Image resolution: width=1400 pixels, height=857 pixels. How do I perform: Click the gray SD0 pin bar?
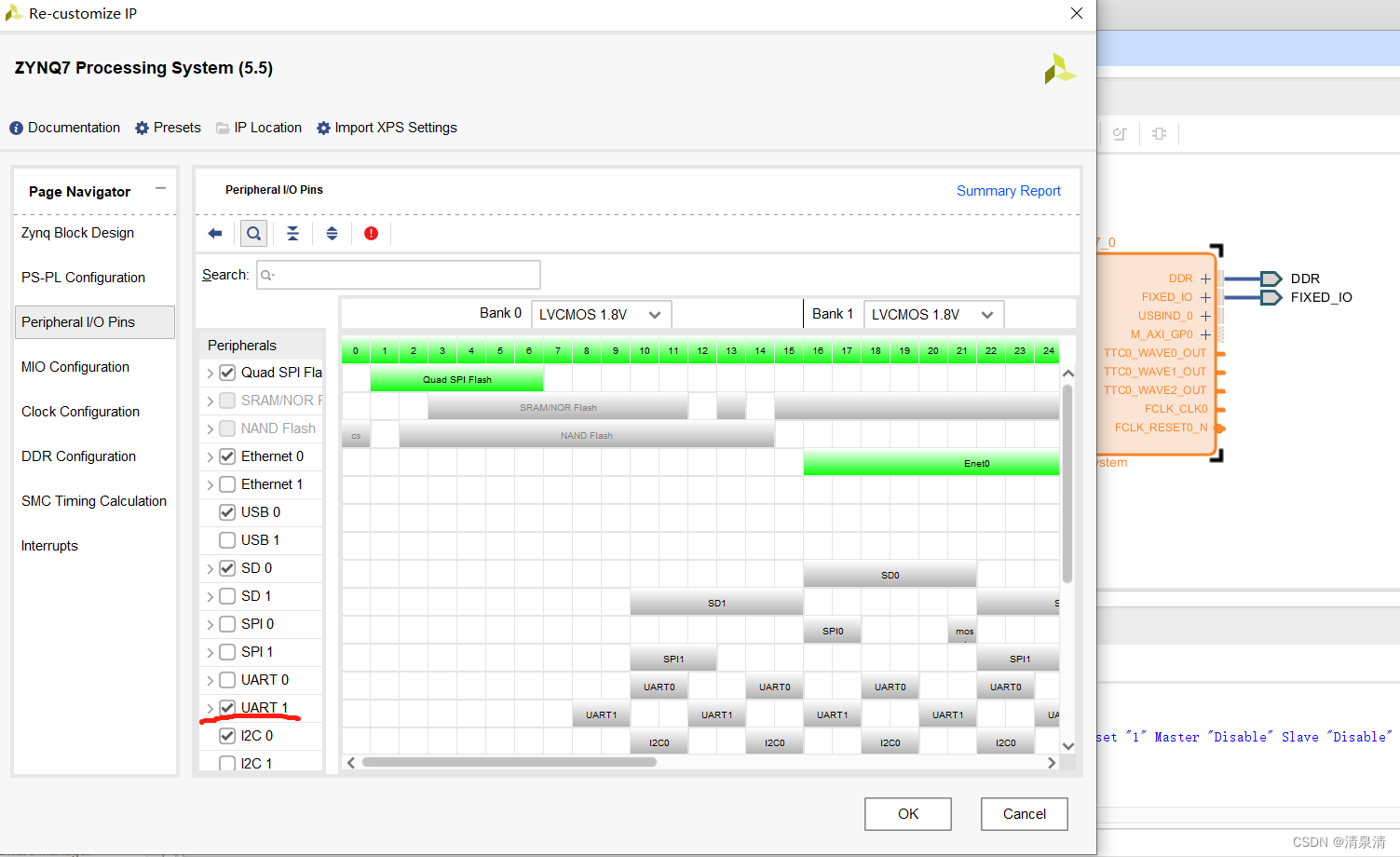tap(890, 575)
